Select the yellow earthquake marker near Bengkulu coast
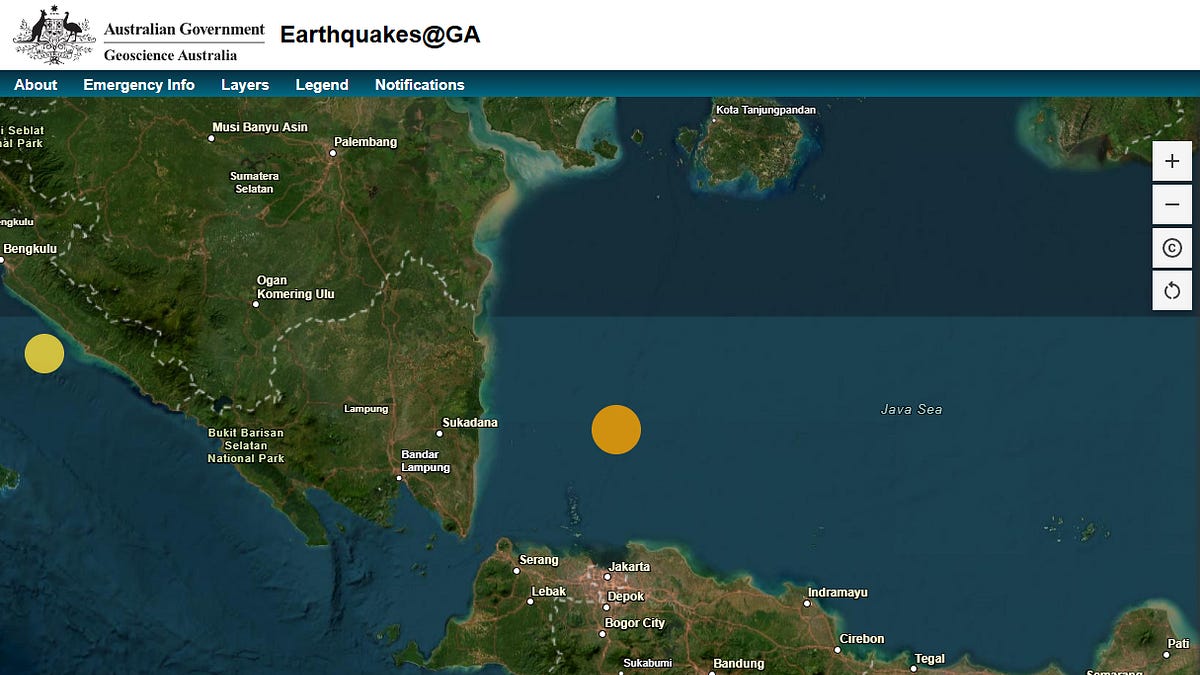Image resolution: width=1200 pixels, height=675 pixels. [x=44, y=353]
